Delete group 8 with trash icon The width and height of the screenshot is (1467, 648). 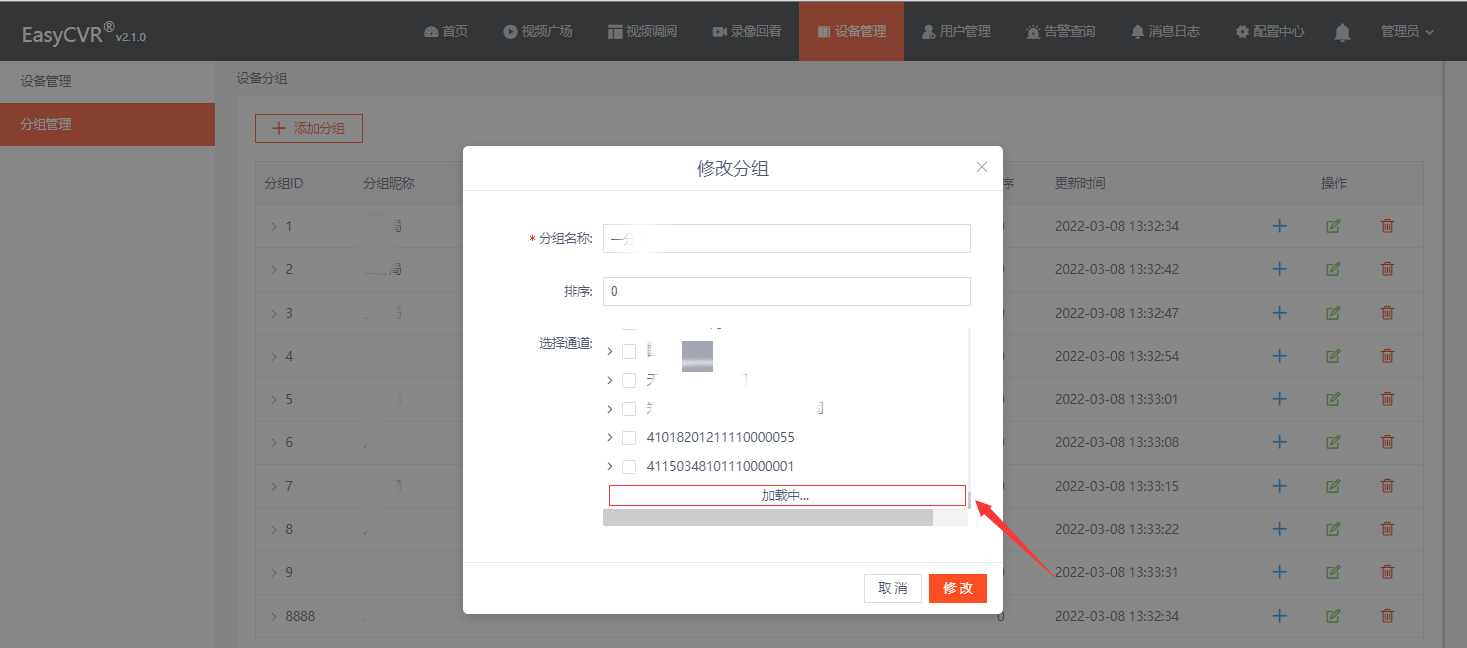(1387, 529)
